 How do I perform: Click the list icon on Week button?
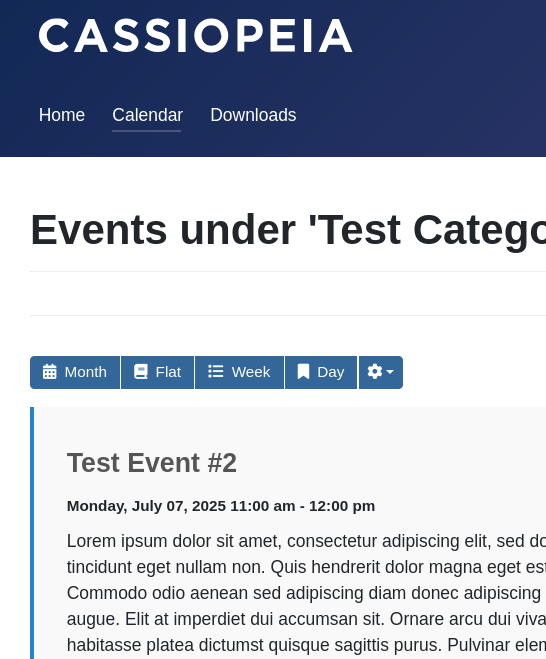(216, 372)
